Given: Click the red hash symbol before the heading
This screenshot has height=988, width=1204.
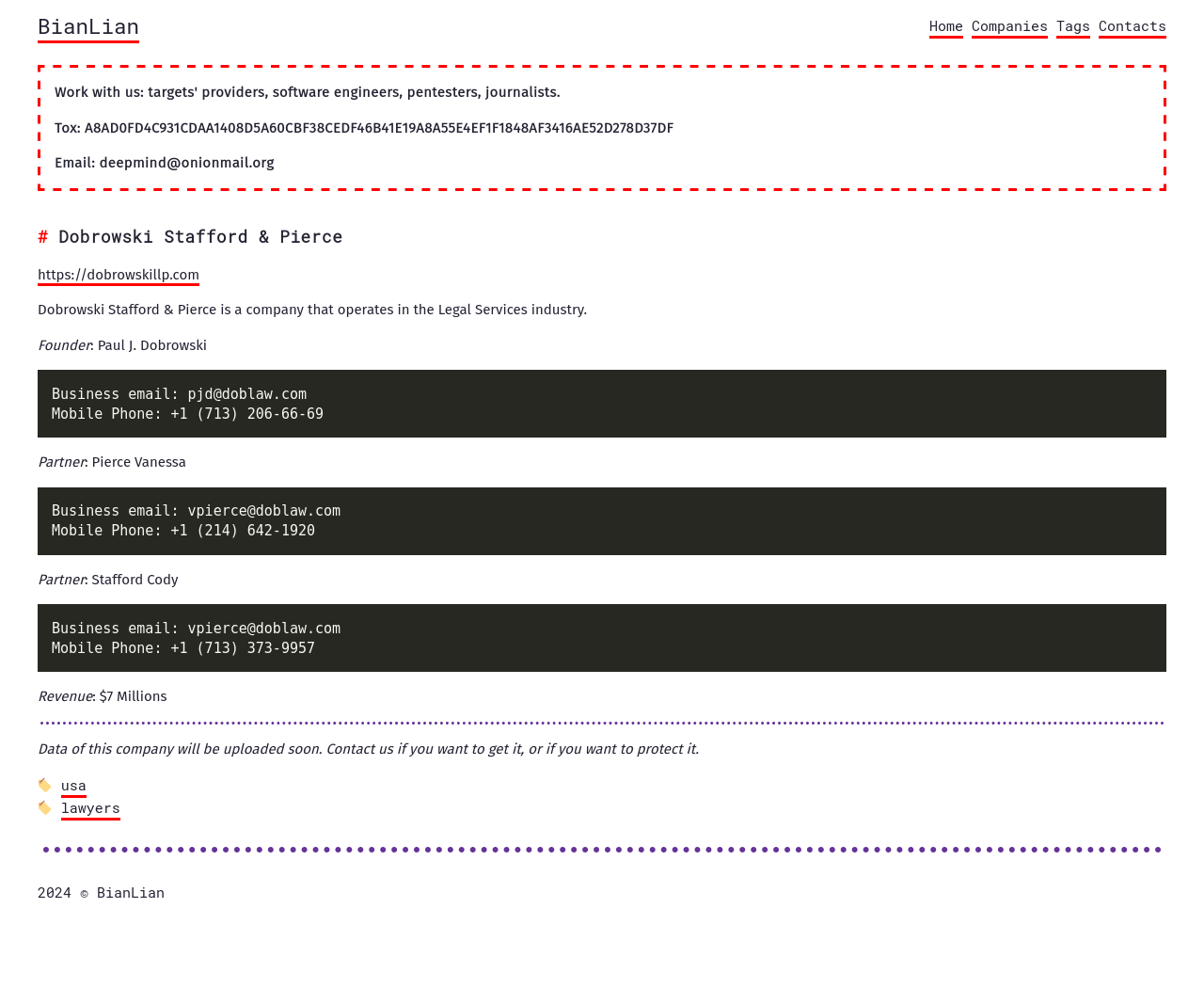Looking at the screenshot, I should (x=42, y=237).
